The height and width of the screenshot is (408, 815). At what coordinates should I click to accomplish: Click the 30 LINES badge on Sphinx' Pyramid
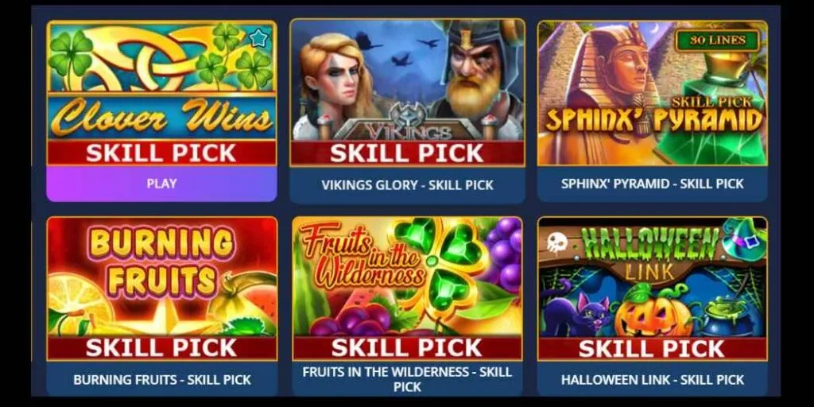point(717,40)
